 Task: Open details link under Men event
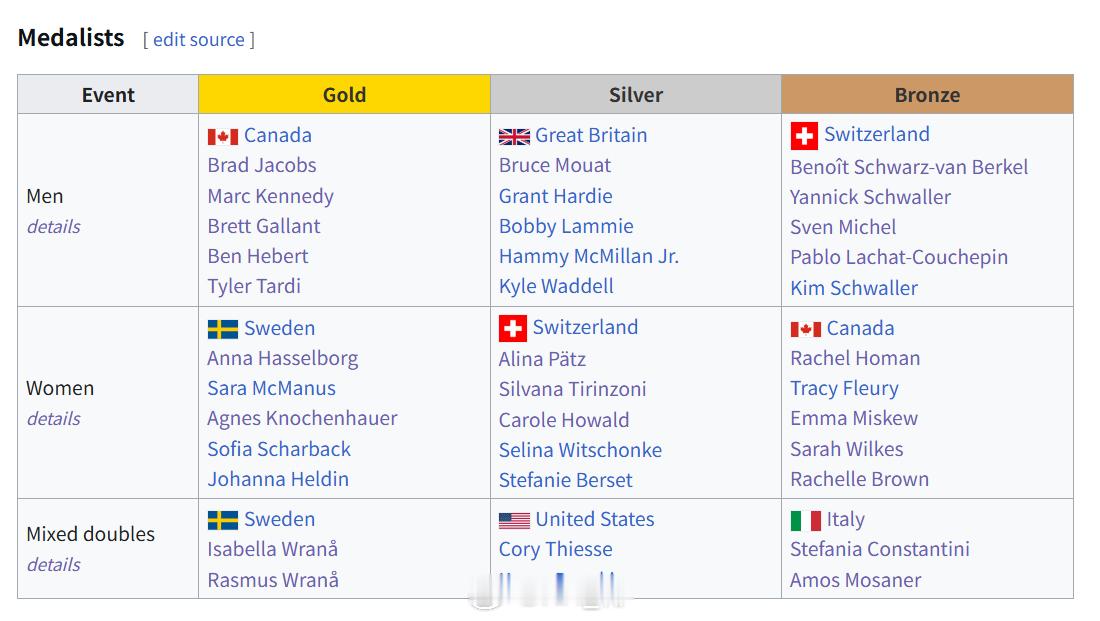pyautogui.click(x=53, y=227)
